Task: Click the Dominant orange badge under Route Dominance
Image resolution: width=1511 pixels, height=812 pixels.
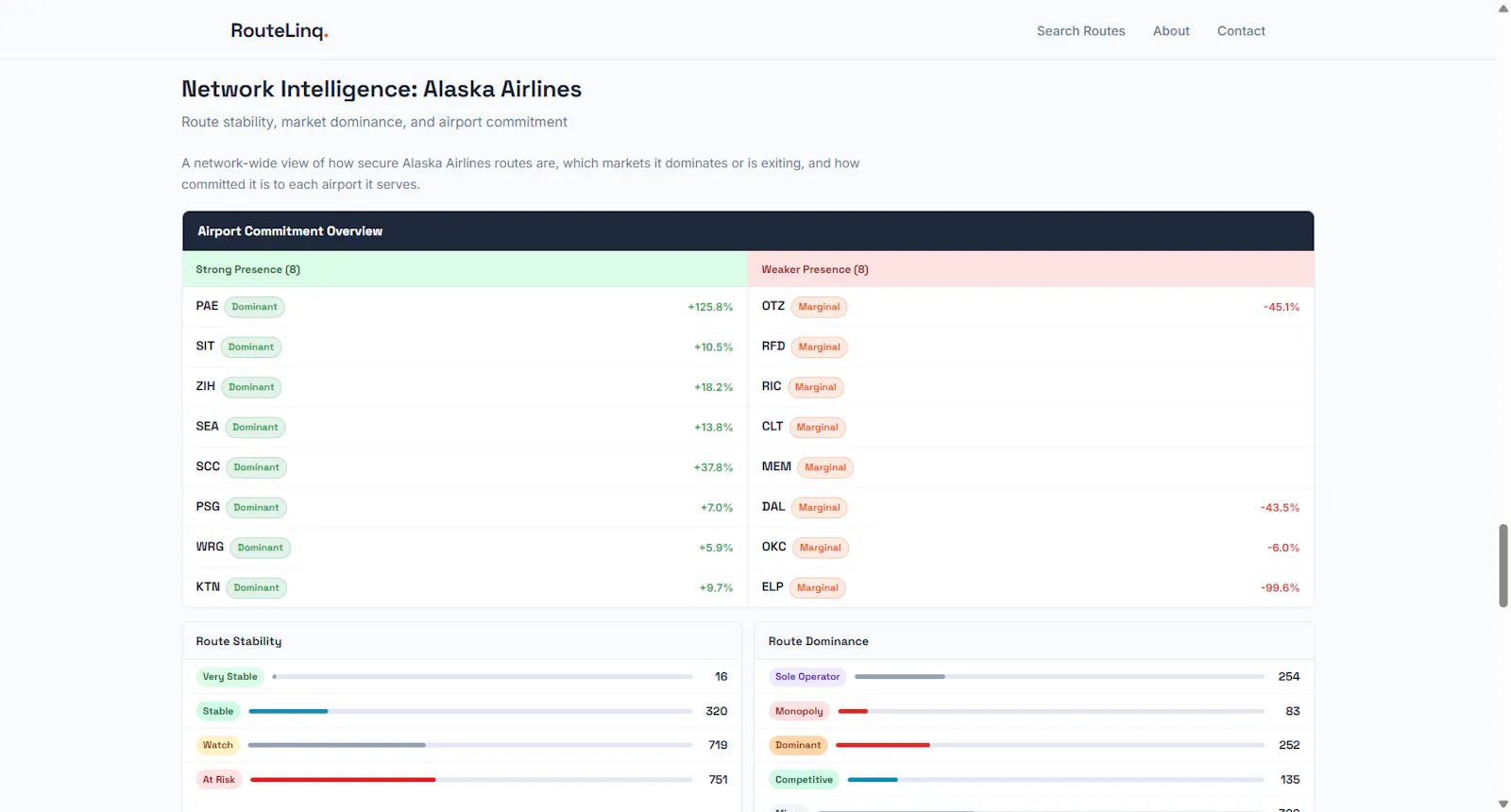Action: tap(798, 745)
